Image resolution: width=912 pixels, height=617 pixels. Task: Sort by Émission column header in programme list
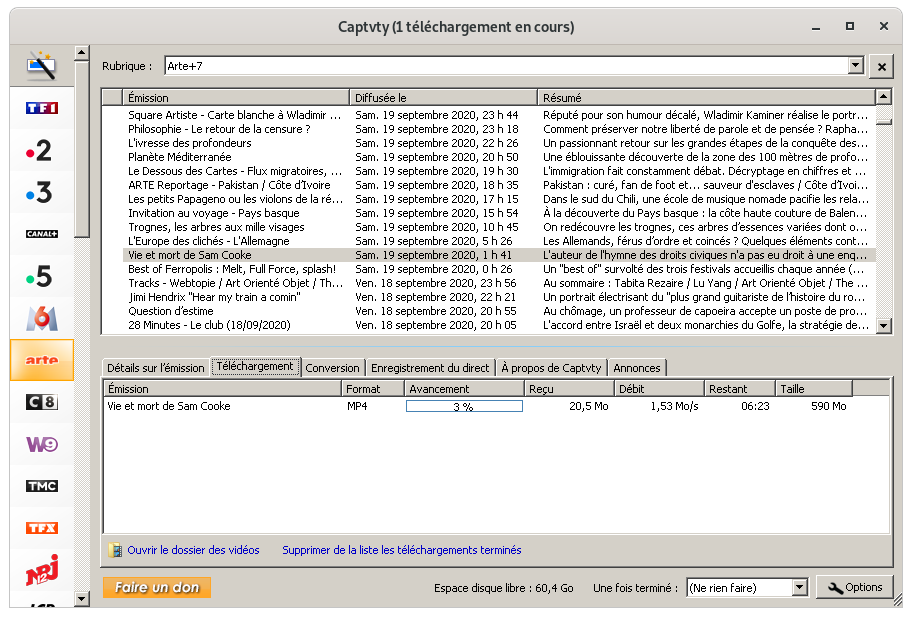pos(236,98)
